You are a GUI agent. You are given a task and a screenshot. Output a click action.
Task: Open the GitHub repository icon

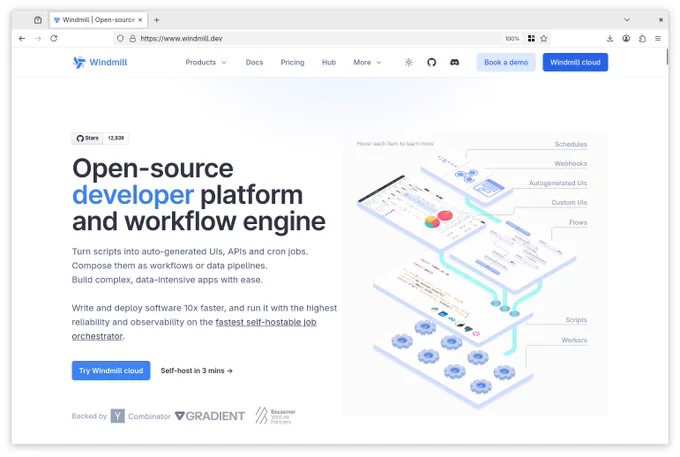click(x=432, y=62)
